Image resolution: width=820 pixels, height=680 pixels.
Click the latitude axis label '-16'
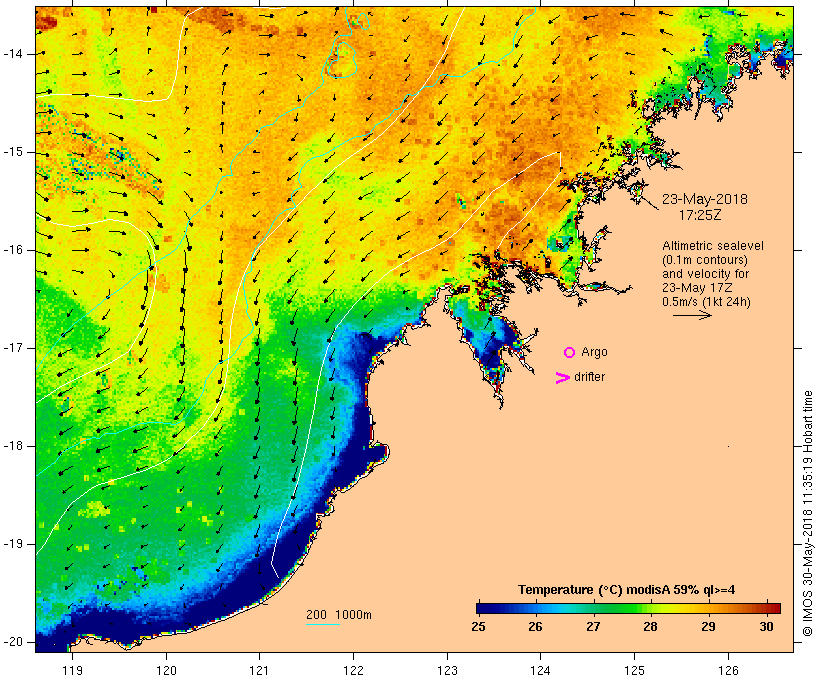pos(12,250)
